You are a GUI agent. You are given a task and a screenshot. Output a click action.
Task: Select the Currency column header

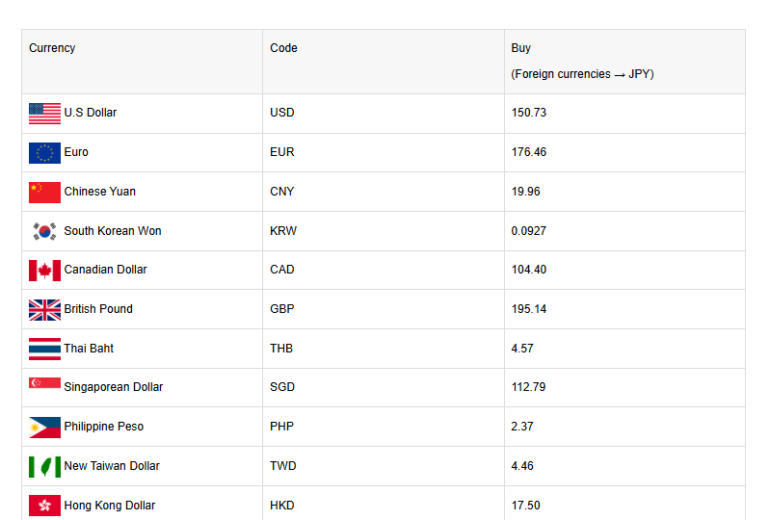52,48
